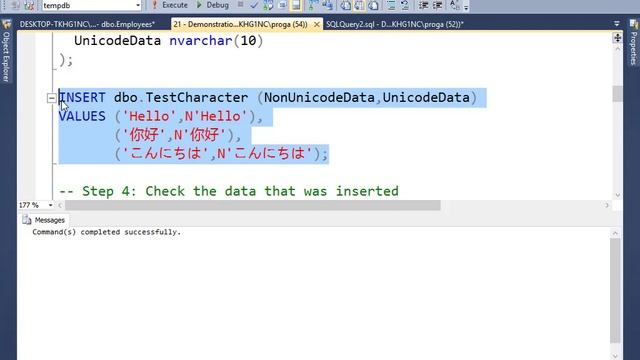Parse the query with the checkmark icon
The height and width of the screenshot is (360, 640).
click(254, 5)
